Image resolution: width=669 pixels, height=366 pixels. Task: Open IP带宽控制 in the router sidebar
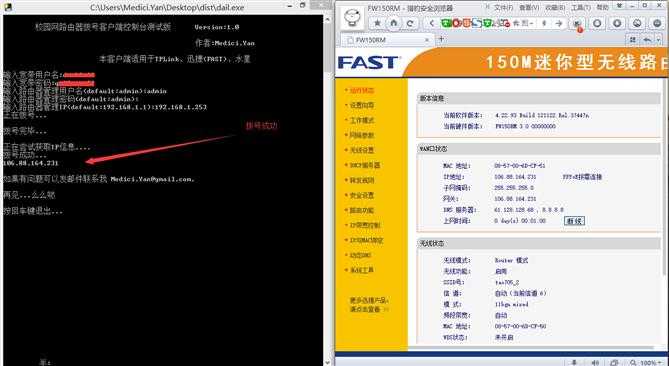(x=365, y=225)
